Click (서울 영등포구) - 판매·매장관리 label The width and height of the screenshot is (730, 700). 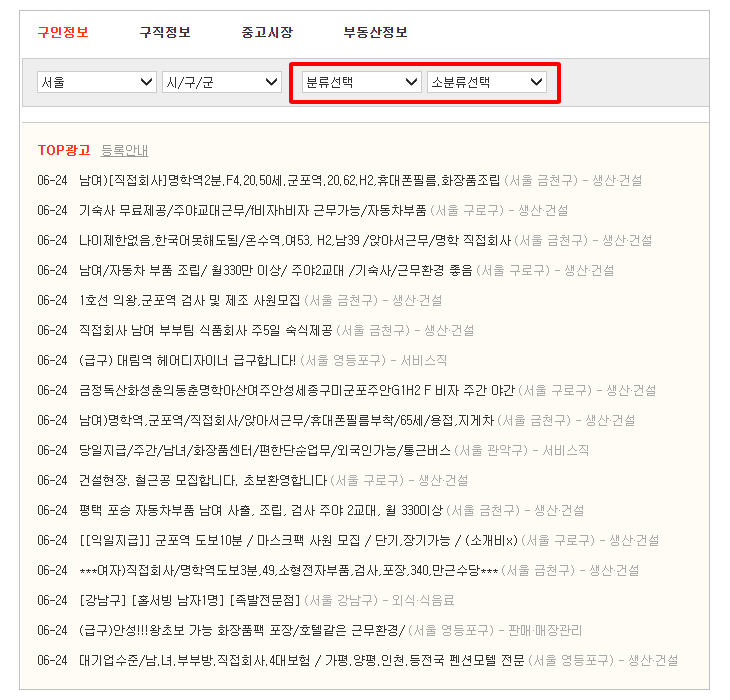(495, 630)
